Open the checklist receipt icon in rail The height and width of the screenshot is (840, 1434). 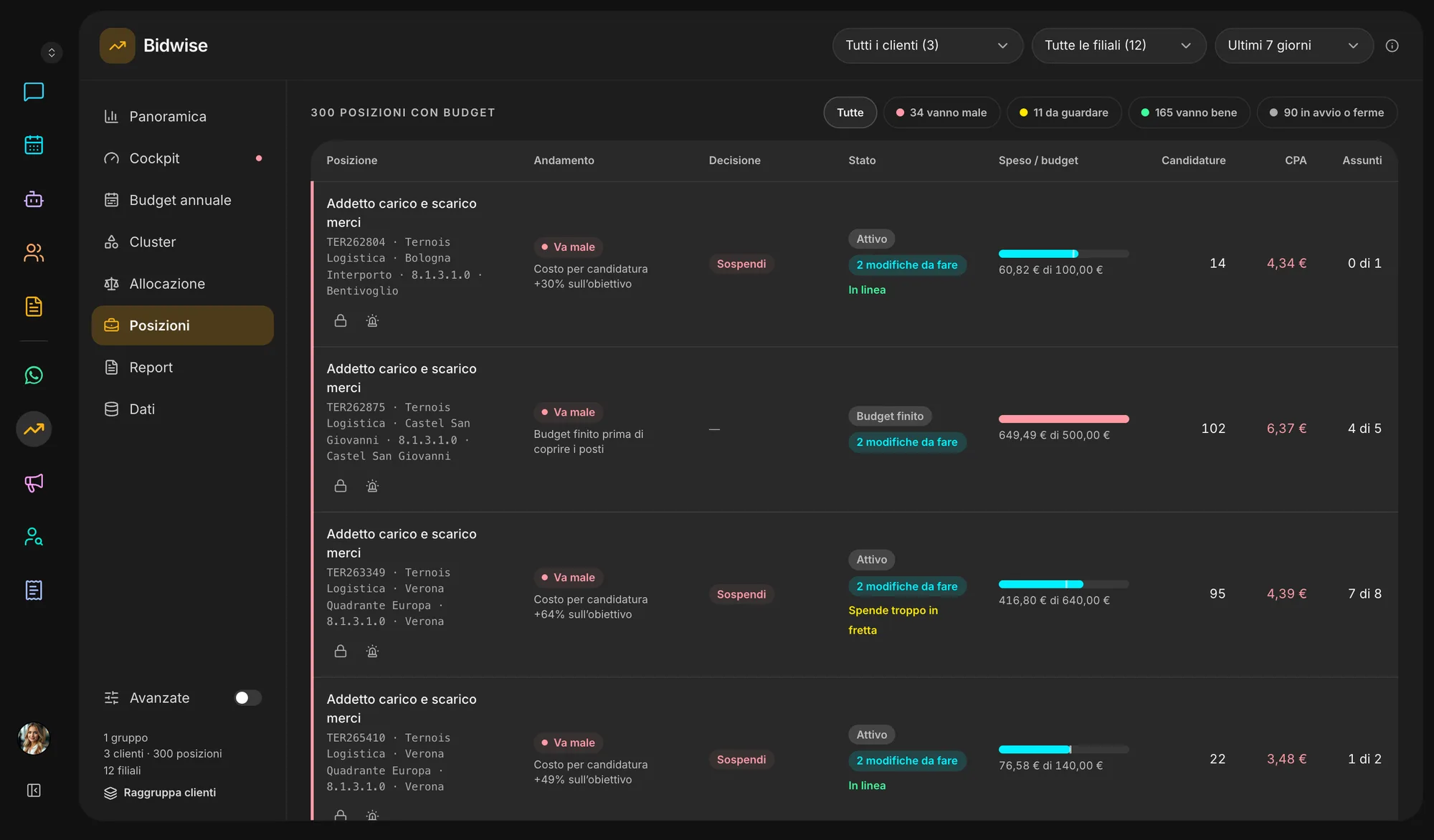pos(34,590)
